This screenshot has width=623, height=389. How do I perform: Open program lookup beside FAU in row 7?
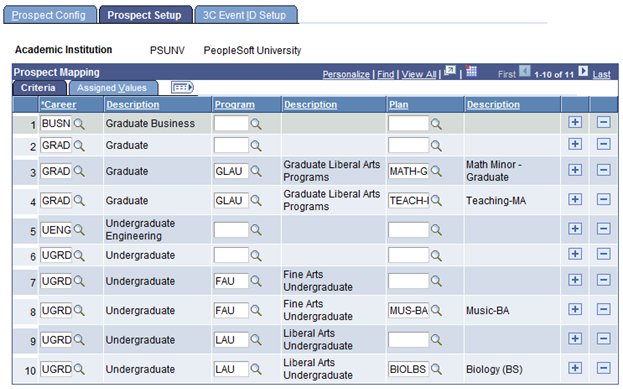click(256, 281)
